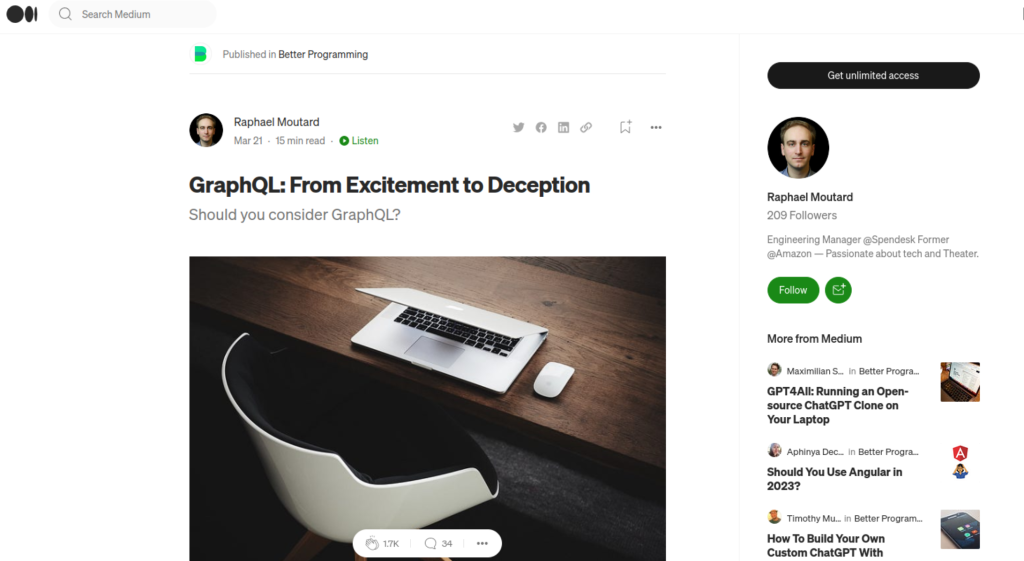Viewport: 1024px width, 561px height.
Task: Open the Better Programming publication link
Action: [323, 54]
